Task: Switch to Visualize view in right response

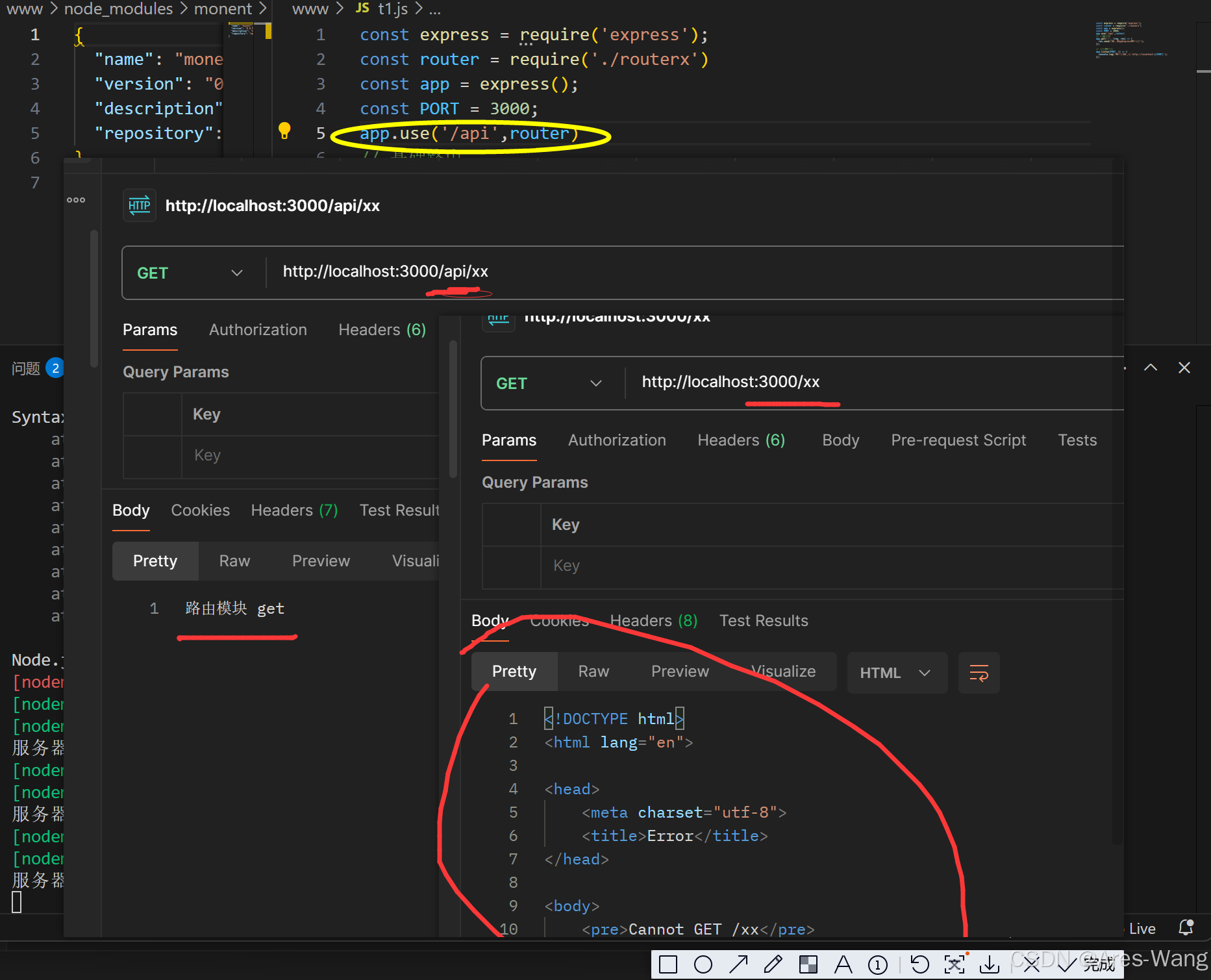Action: 783,672
